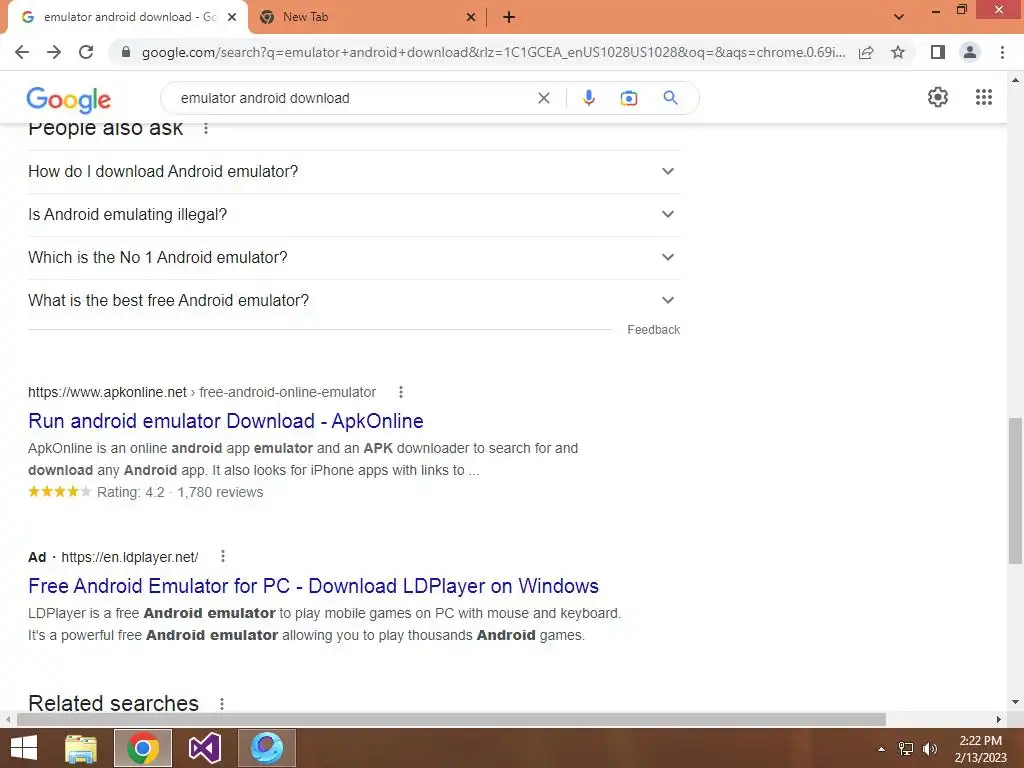Viewport: 1024px width, 768px height.
Task: Go forward with the browser forward arrow
Action: click(x=54, y=52)
